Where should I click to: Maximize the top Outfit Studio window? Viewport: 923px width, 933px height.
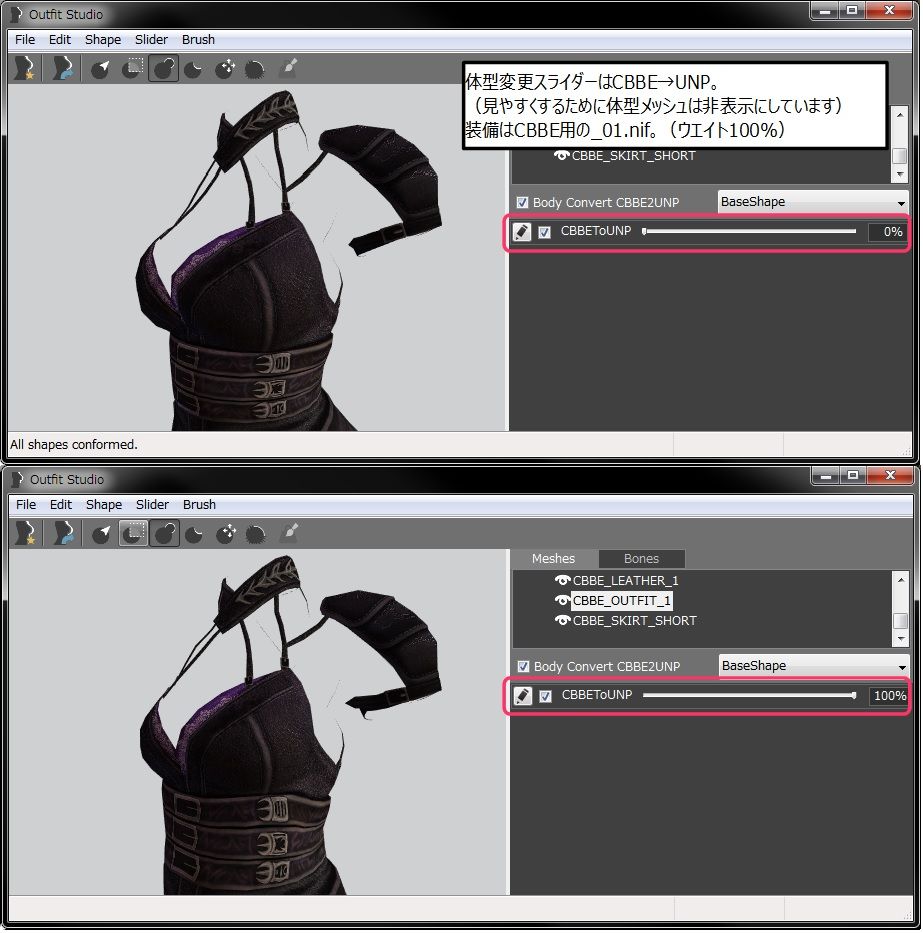[x=852, y=10]
